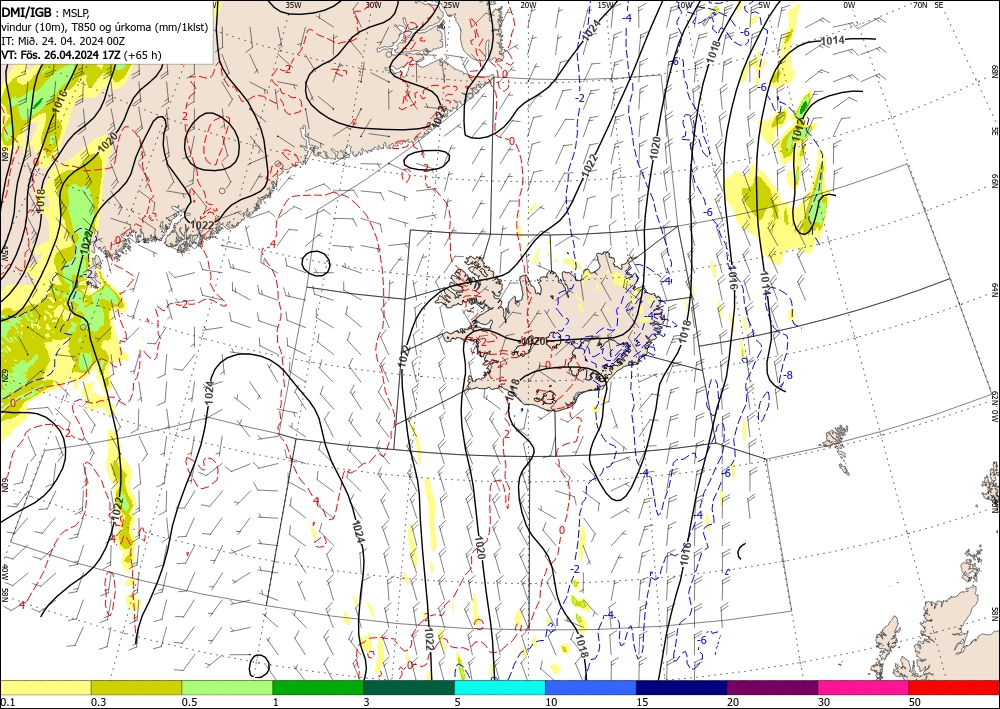Click the '0.3' legend scale value
Viewport: 1000px width, 709px height.
(x=98, y=702)
